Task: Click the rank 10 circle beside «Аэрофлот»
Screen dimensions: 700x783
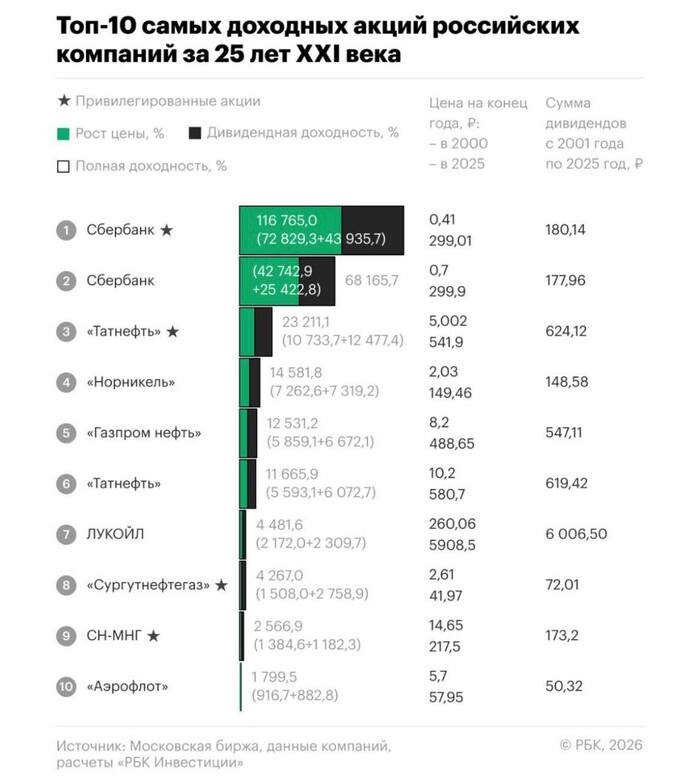Action: point(66,686)
